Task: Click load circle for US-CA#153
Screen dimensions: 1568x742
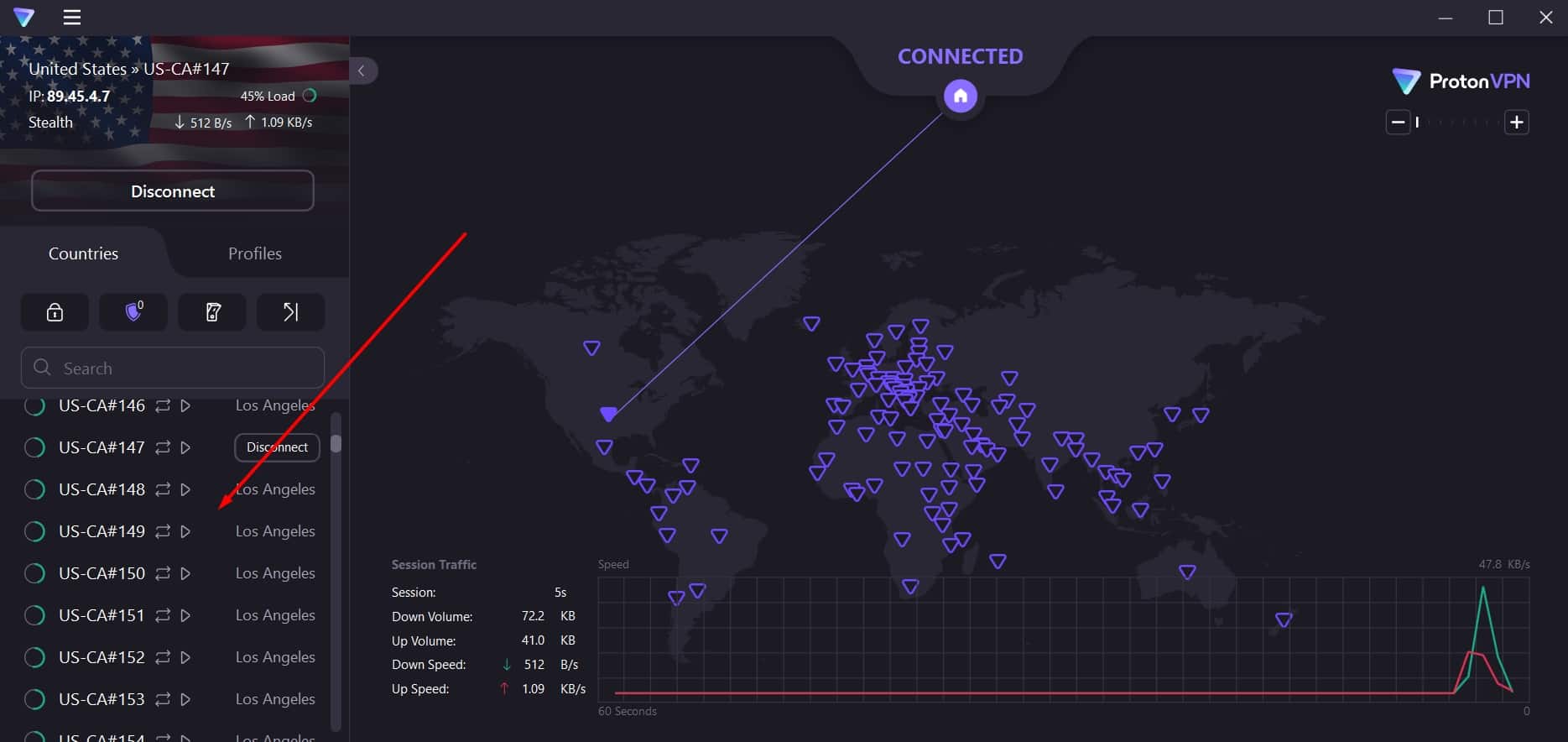Action: point(34,699)
